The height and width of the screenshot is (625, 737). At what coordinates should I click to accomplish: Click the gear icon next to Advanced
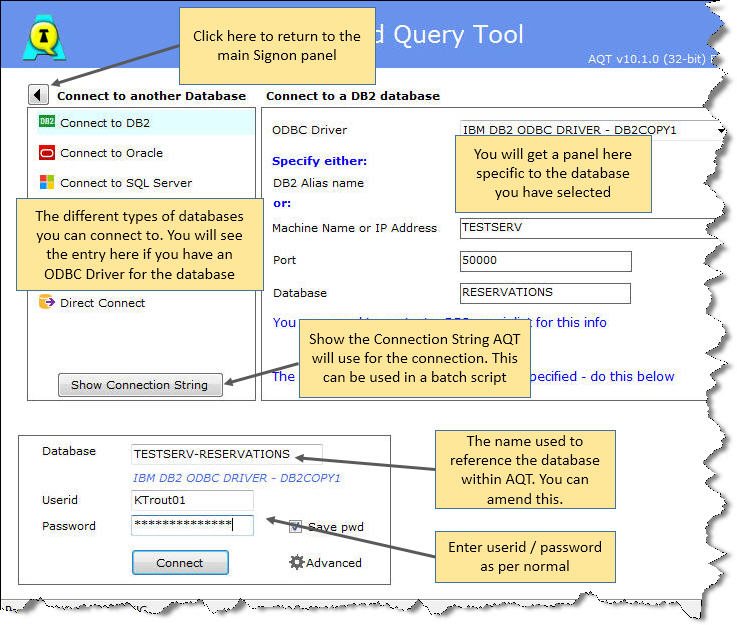coord(297,562)
